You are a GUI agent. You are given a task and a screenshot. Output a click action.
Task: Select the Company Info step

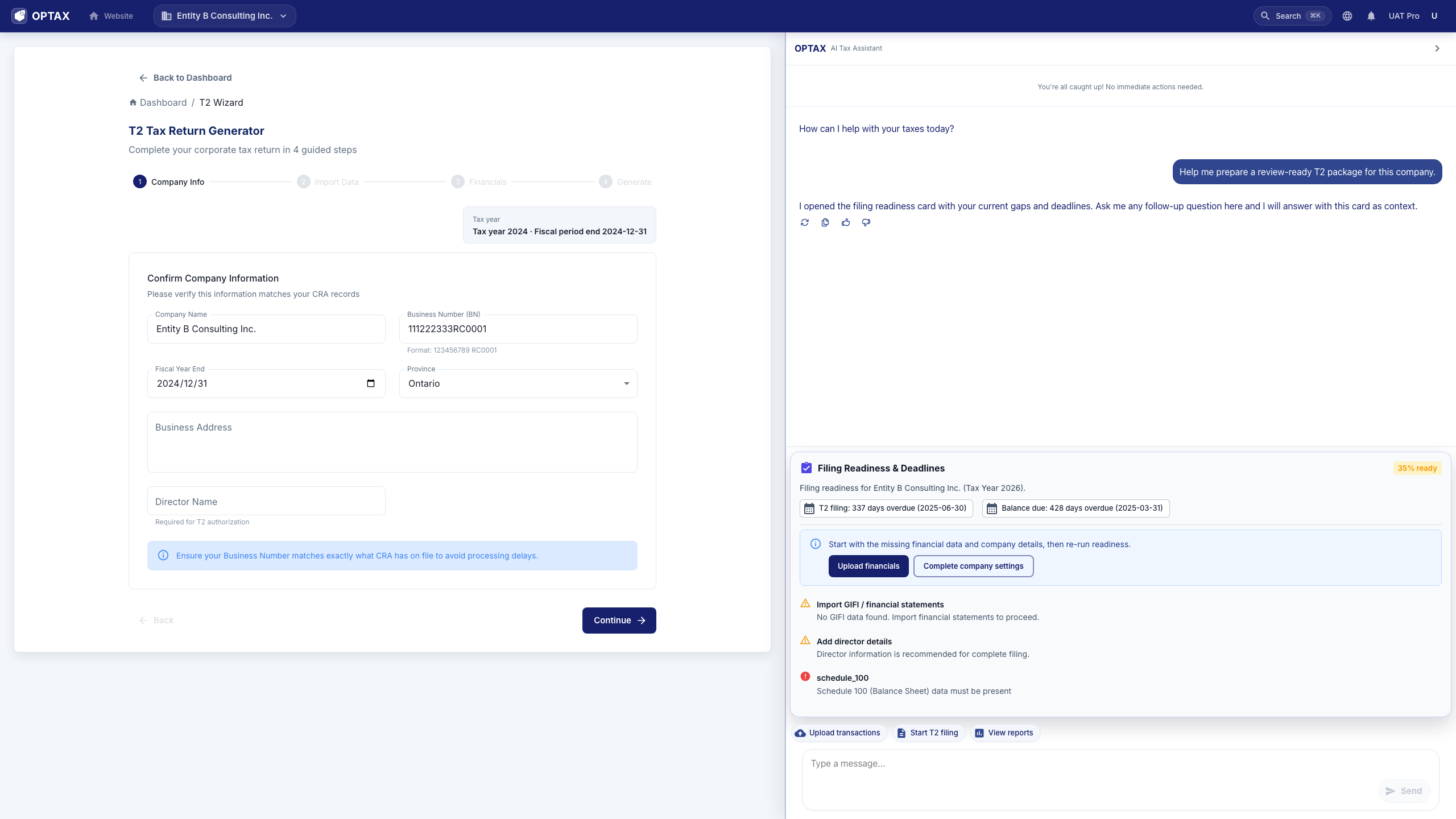pyautogui.click(x=169, y=182)
